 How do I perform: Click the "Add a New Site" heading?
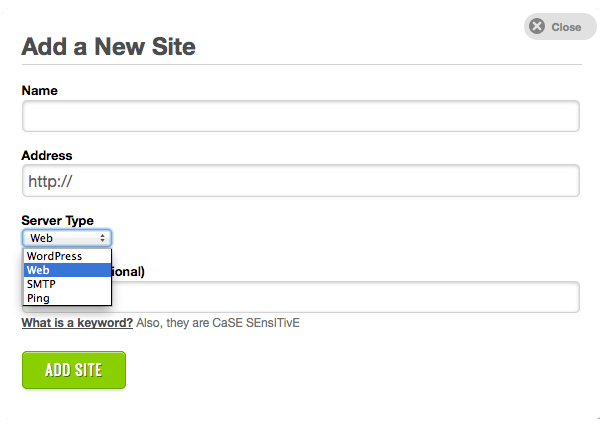point(109,47)
